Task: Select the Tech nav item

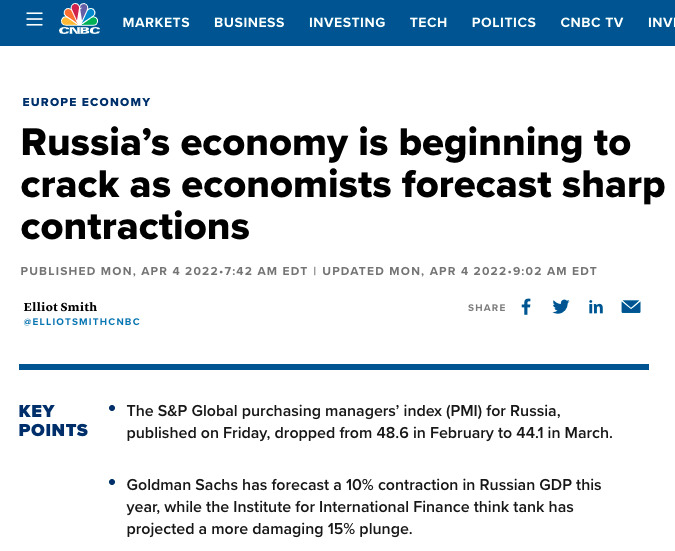Action: coord(428,22)
